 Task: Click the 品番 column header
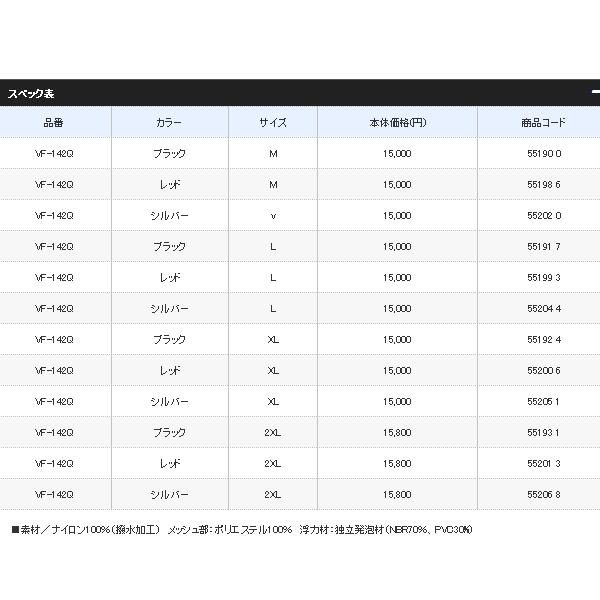pos(54,123)
